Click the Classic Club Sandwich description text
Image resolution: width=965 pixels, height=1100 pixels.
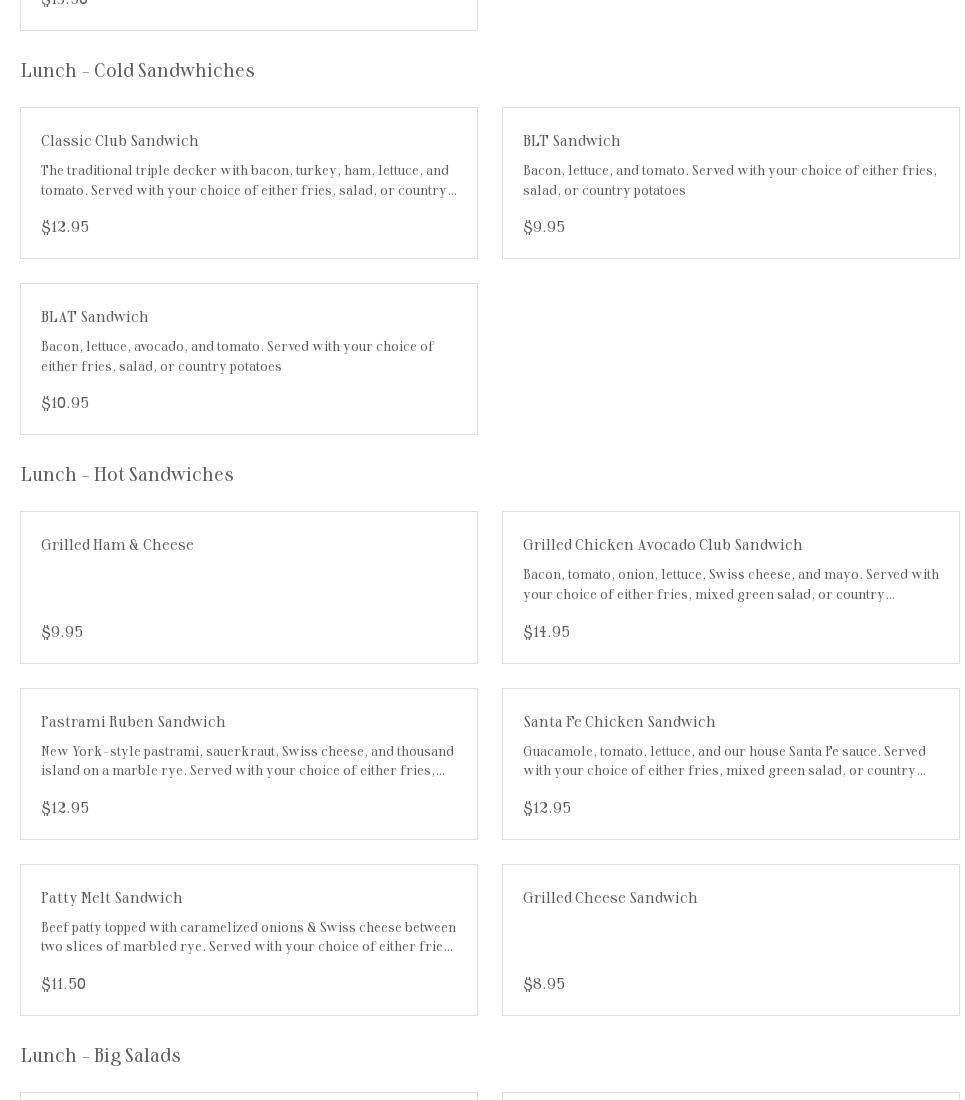(x=248, y=181)
